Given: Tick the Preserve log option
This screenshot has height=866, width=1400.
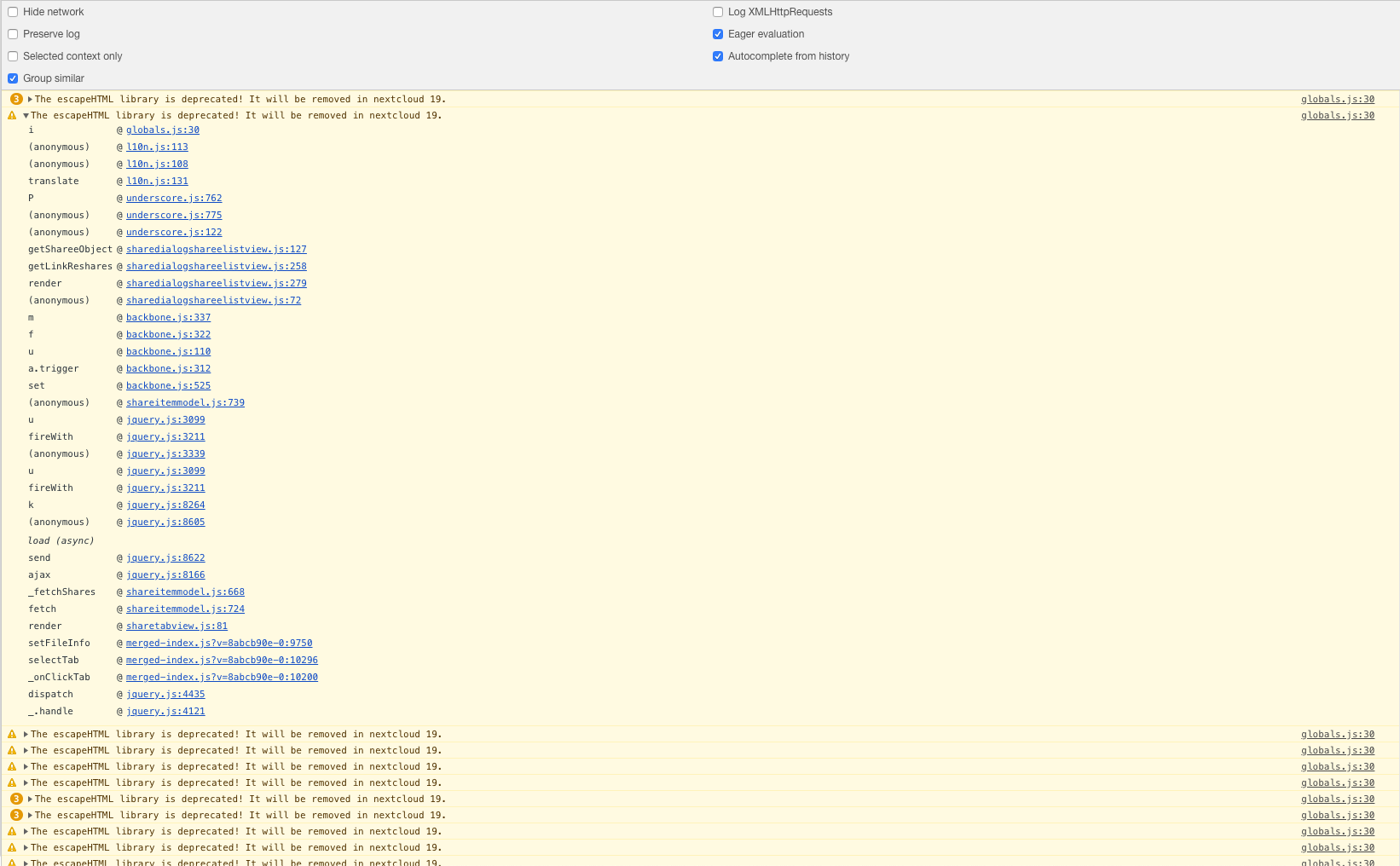Looking at the screenshot, I should 13,34.
